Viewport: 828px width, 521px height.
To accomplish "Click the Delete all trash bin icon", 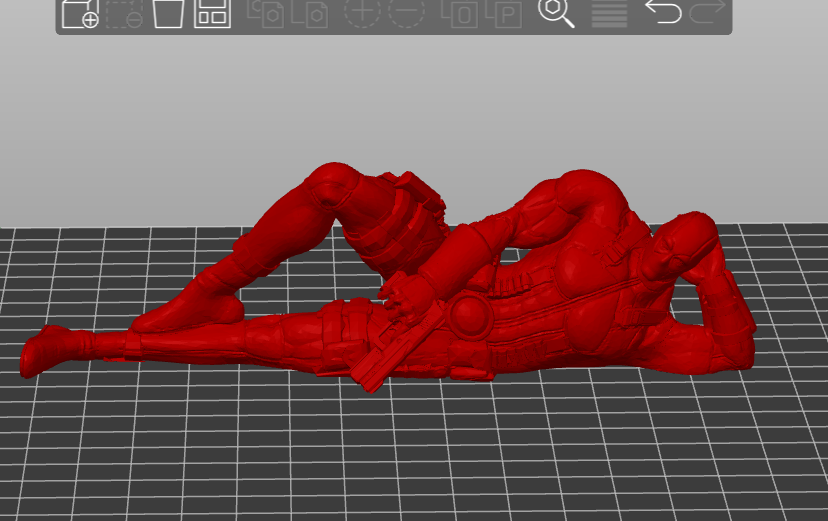I will tap(168, 13).
